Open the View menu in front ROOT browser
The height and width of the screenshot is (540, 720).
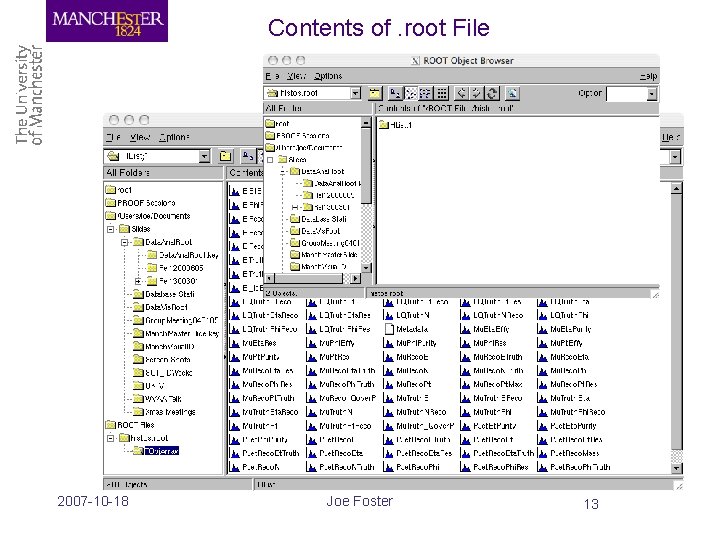tap(296, 76)
